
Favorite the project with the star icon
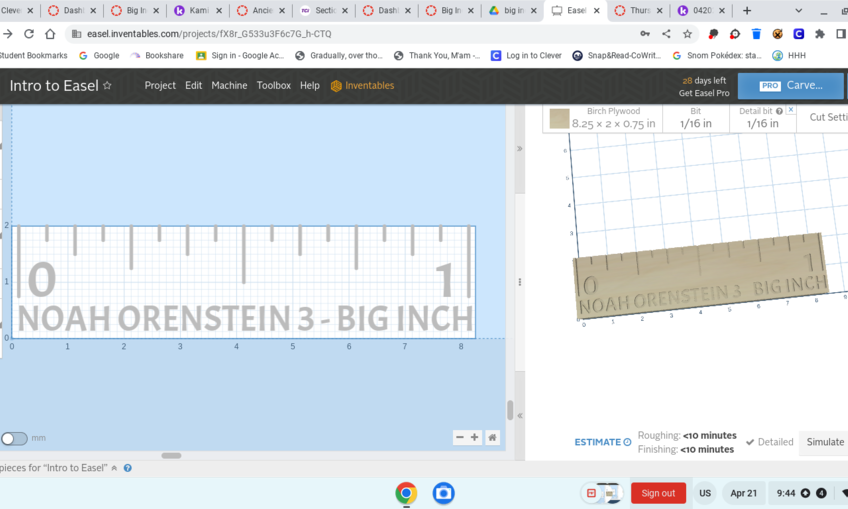pyautogui.click(x=107, y=85)
